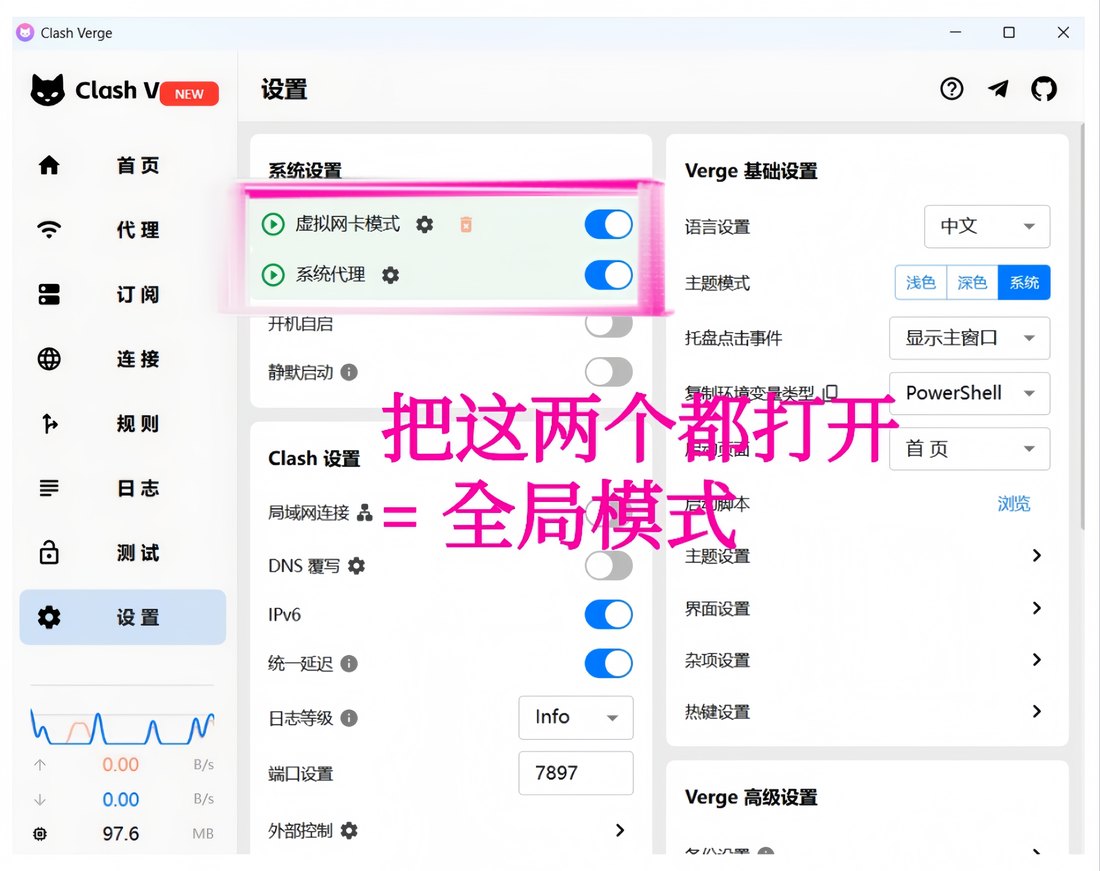Click the logs lines icon in sidebar
1100x871 pixels.
pyautogui.click(x=49, y=487)
